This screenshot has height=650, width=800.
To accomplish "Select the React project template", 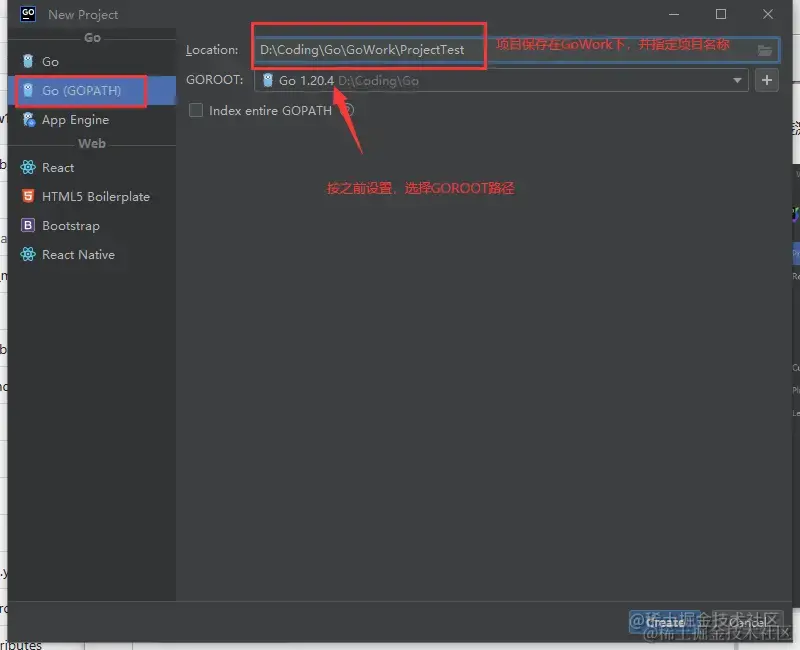I will pyautogui.click(x=92, y=167).
